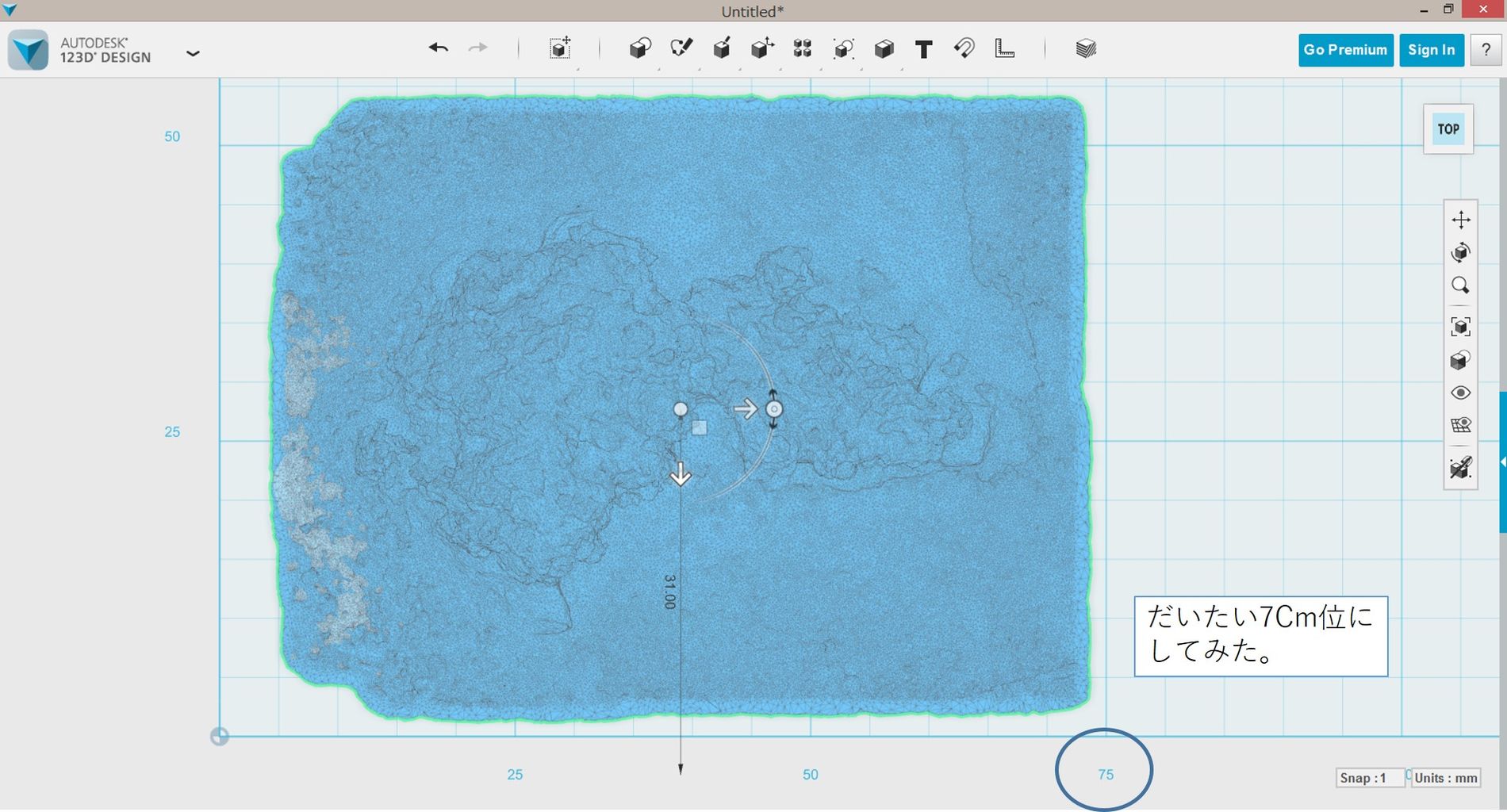Click the rightward move arrow on manipulator
The height and width of the screenshot is (812, 1507).
tap(745, 409)
